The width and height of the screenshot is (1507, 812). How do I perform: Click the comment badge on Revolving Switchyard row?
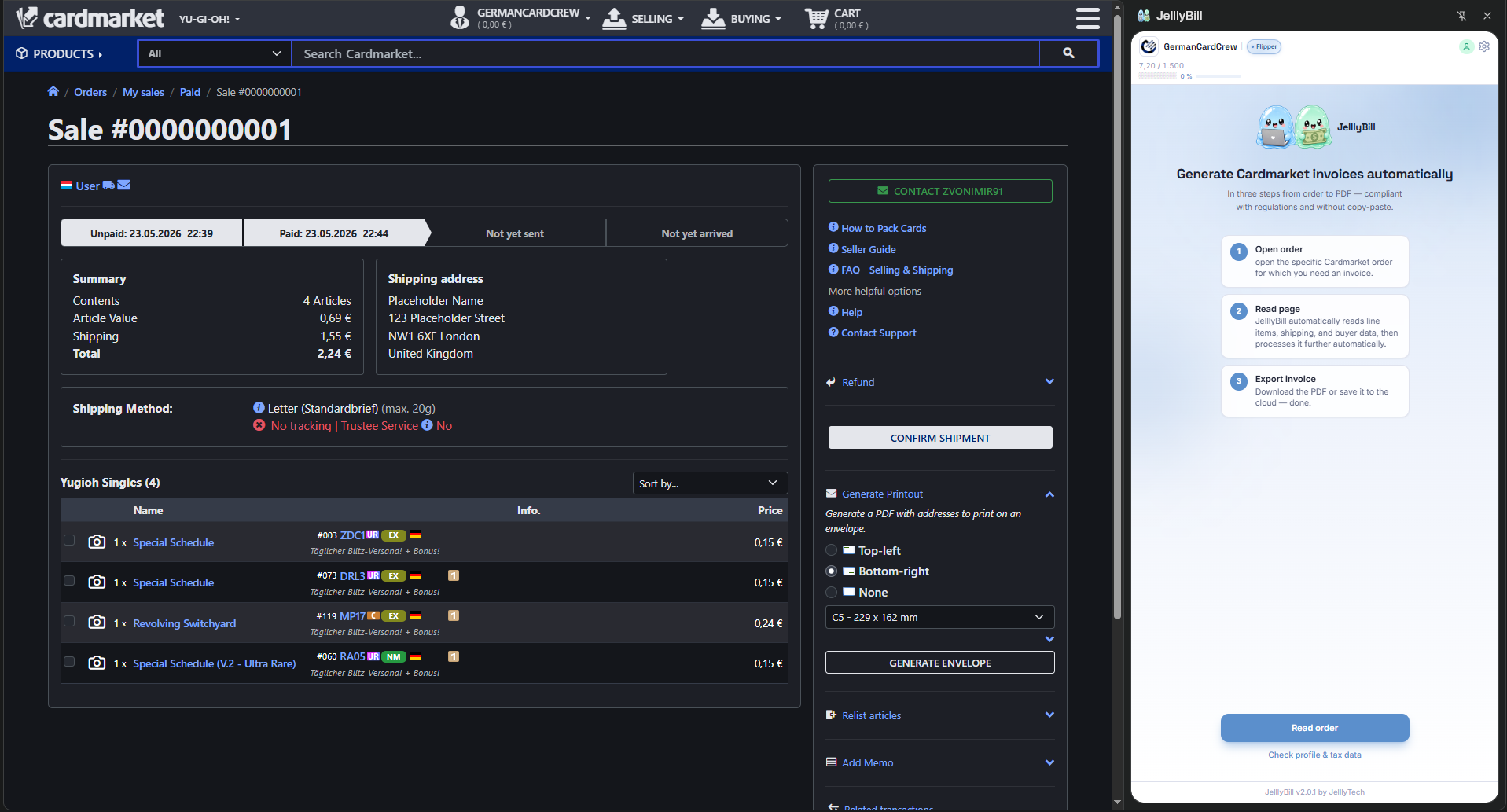[454, 615]
